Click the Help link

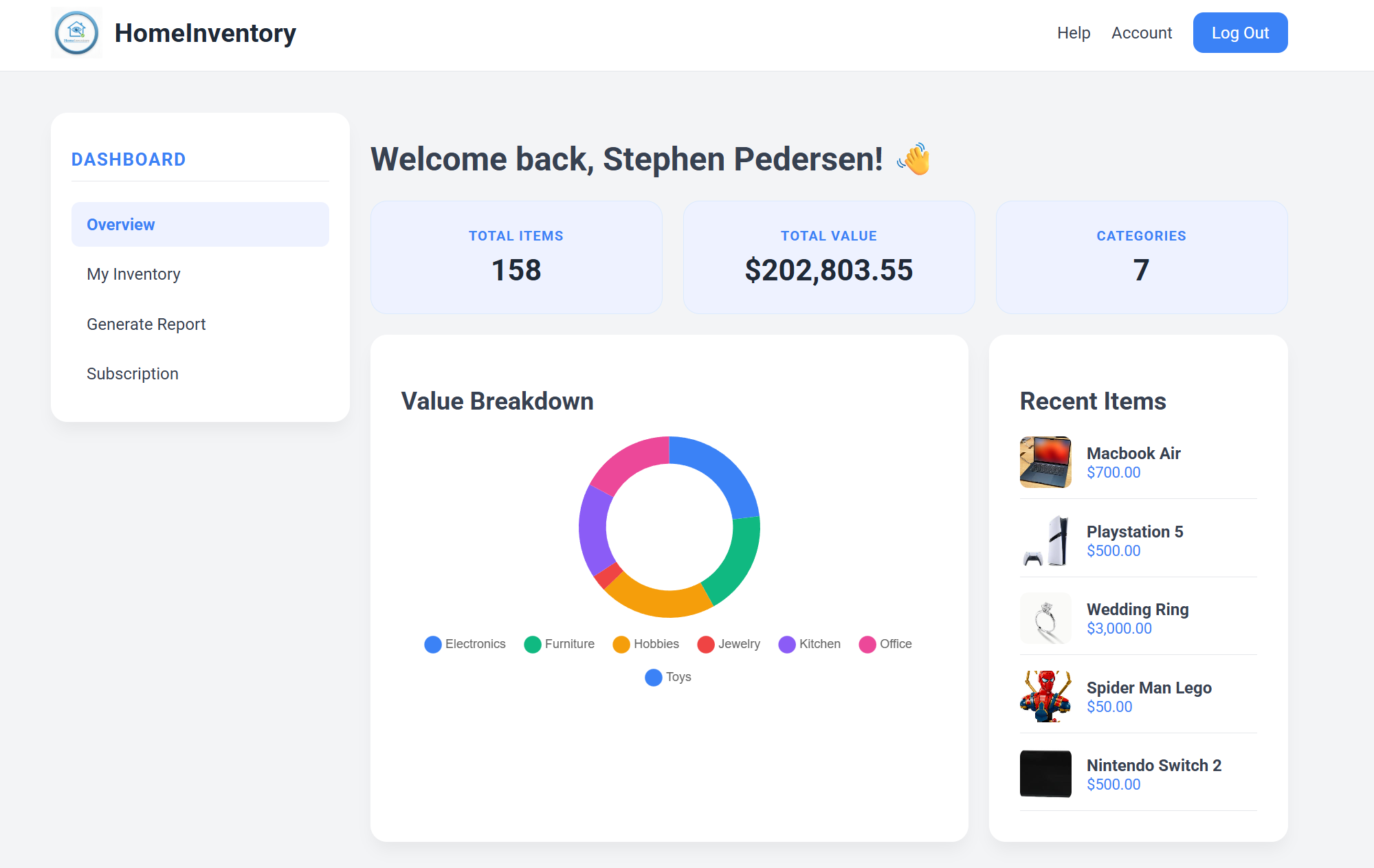click(x=1073, y=32)
